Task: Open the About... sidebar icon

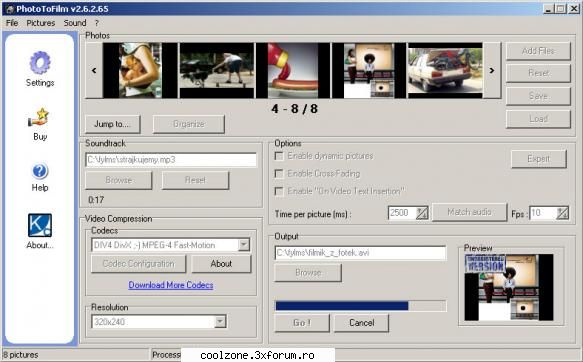Action: (x=40, y=225)
